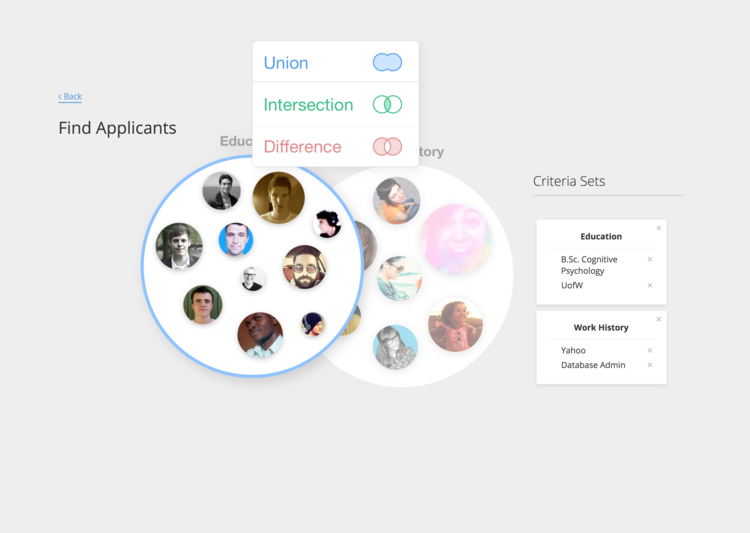The height and width of the screenshot is (533, 750).
Task: Remove the Education criteria card
Action: [x=659, y=228]
